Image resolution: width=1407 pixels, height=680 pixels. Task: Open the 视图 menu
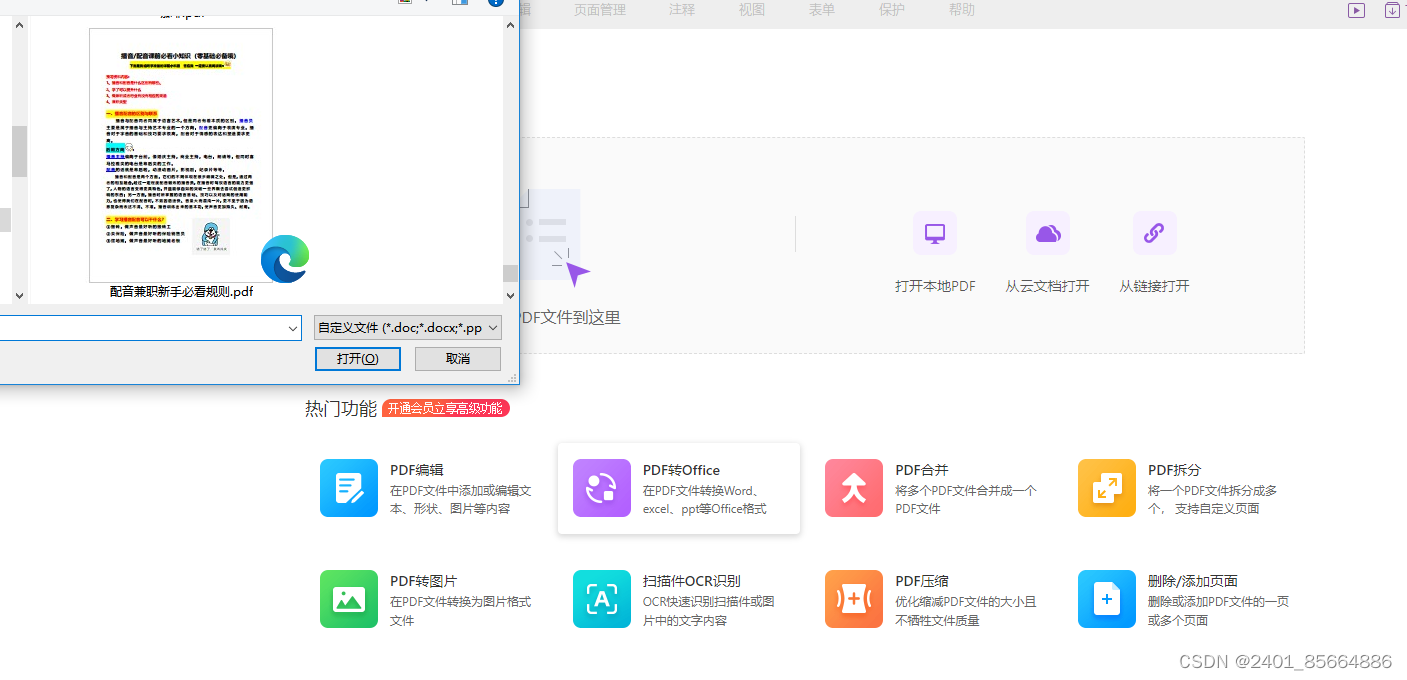tap(752, 10)
